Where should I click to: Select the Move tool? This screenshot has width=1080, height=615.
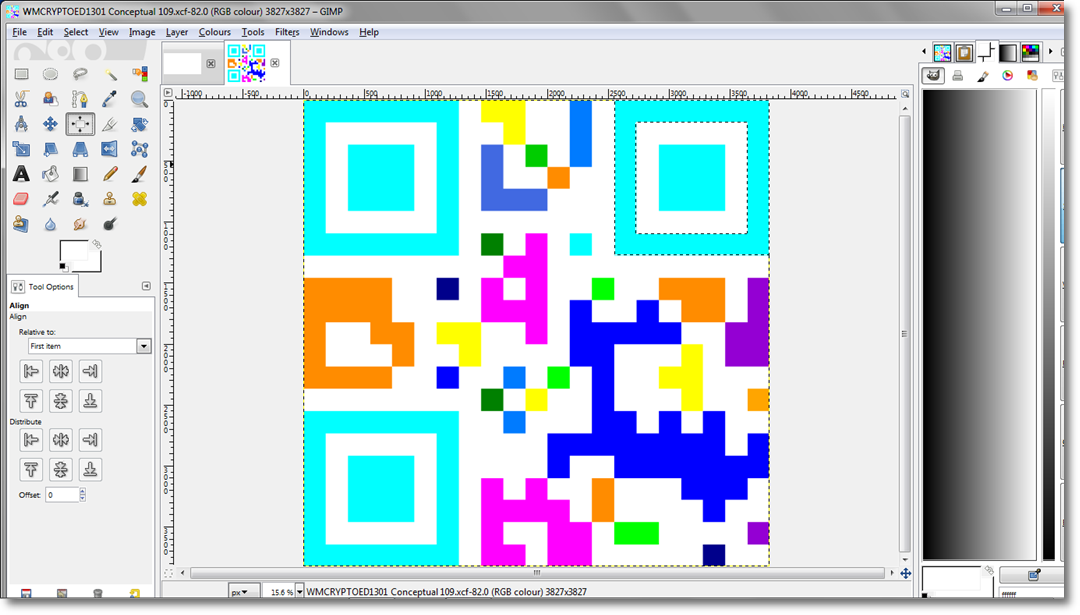tap(50, 124)
